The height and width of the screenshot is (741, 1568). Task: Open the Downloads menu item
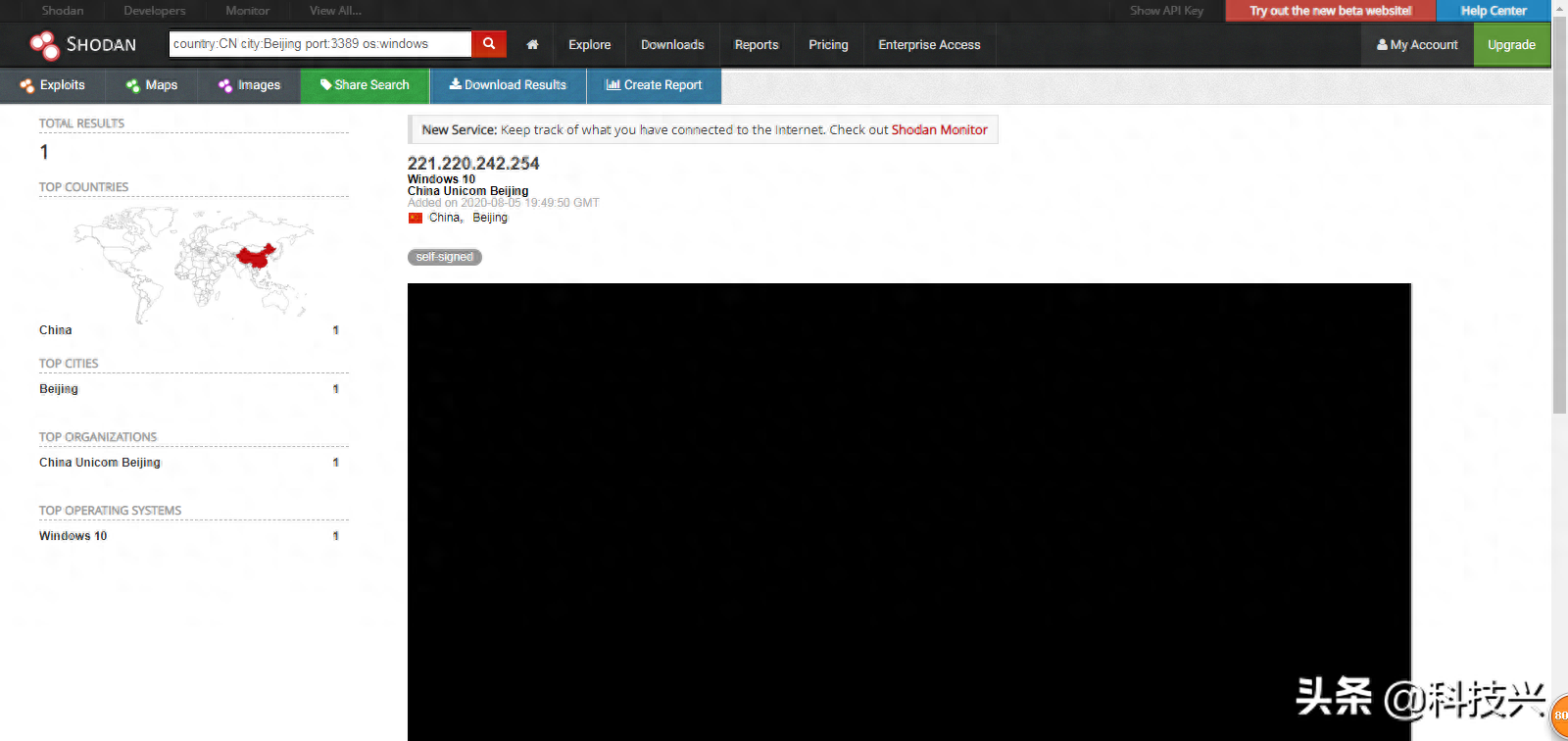(x=672, y=45)
